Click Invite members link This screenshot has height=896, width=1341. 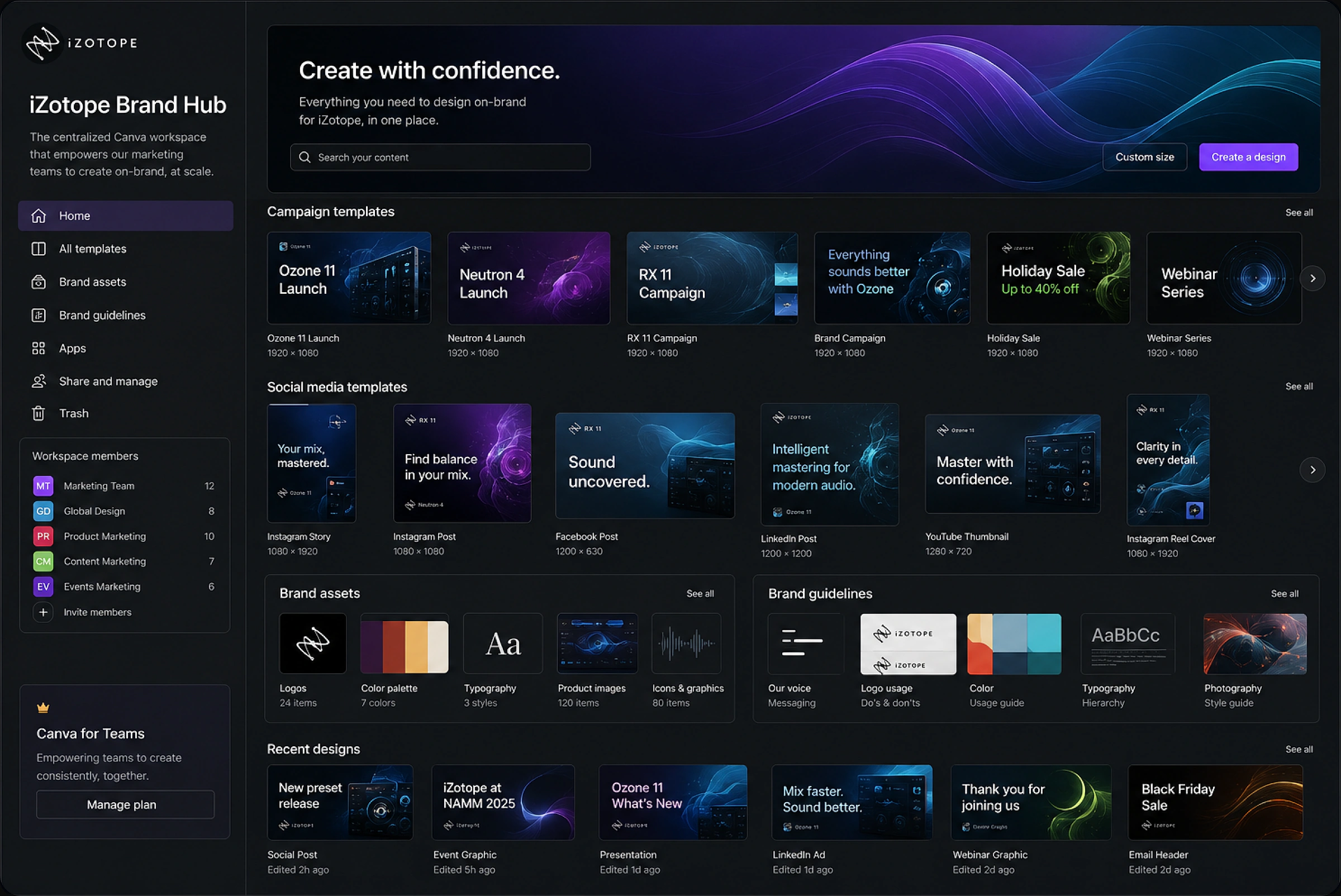point(97,612)
